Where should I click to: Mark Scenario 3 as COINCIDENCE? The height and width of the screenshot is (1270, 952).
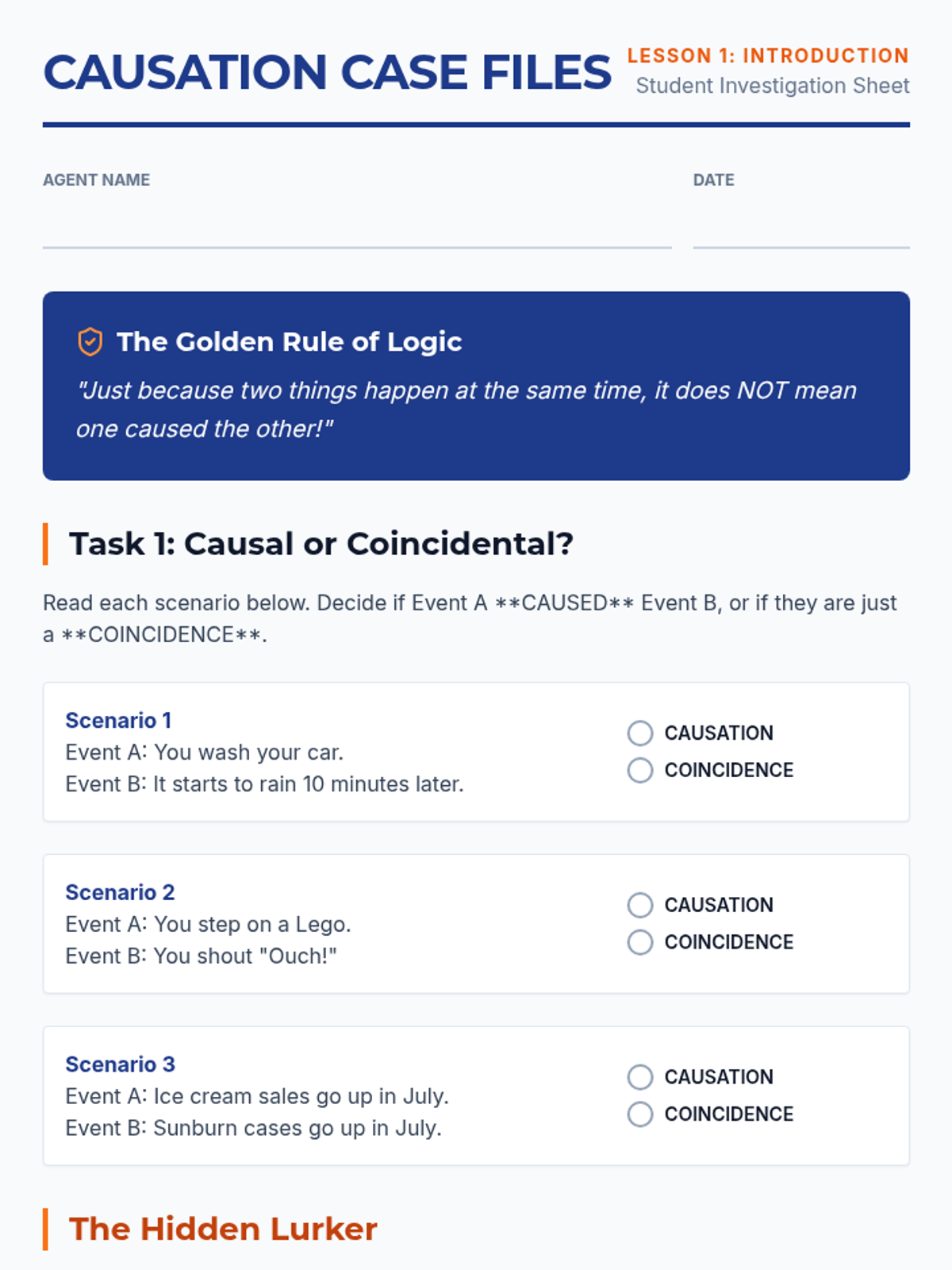click(640, 1114)
